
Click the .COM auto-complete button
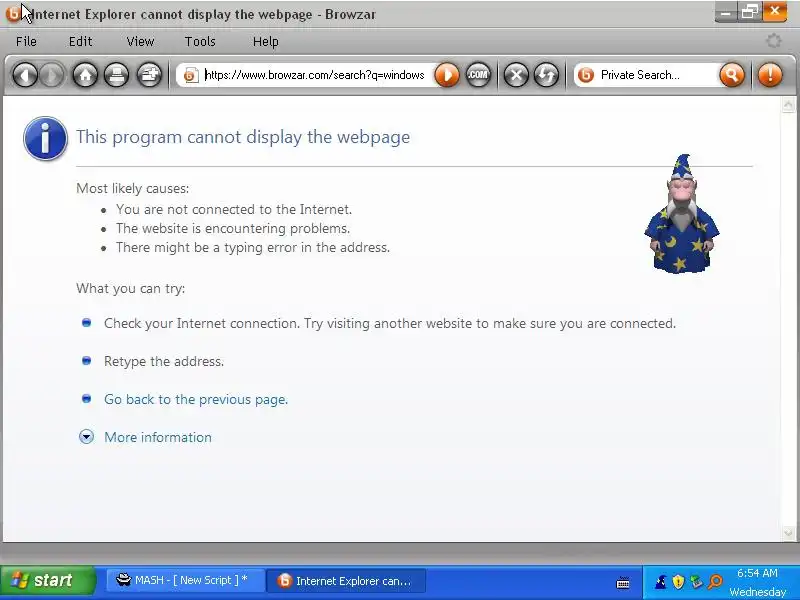pyautogui.click(x=478, y=76)
